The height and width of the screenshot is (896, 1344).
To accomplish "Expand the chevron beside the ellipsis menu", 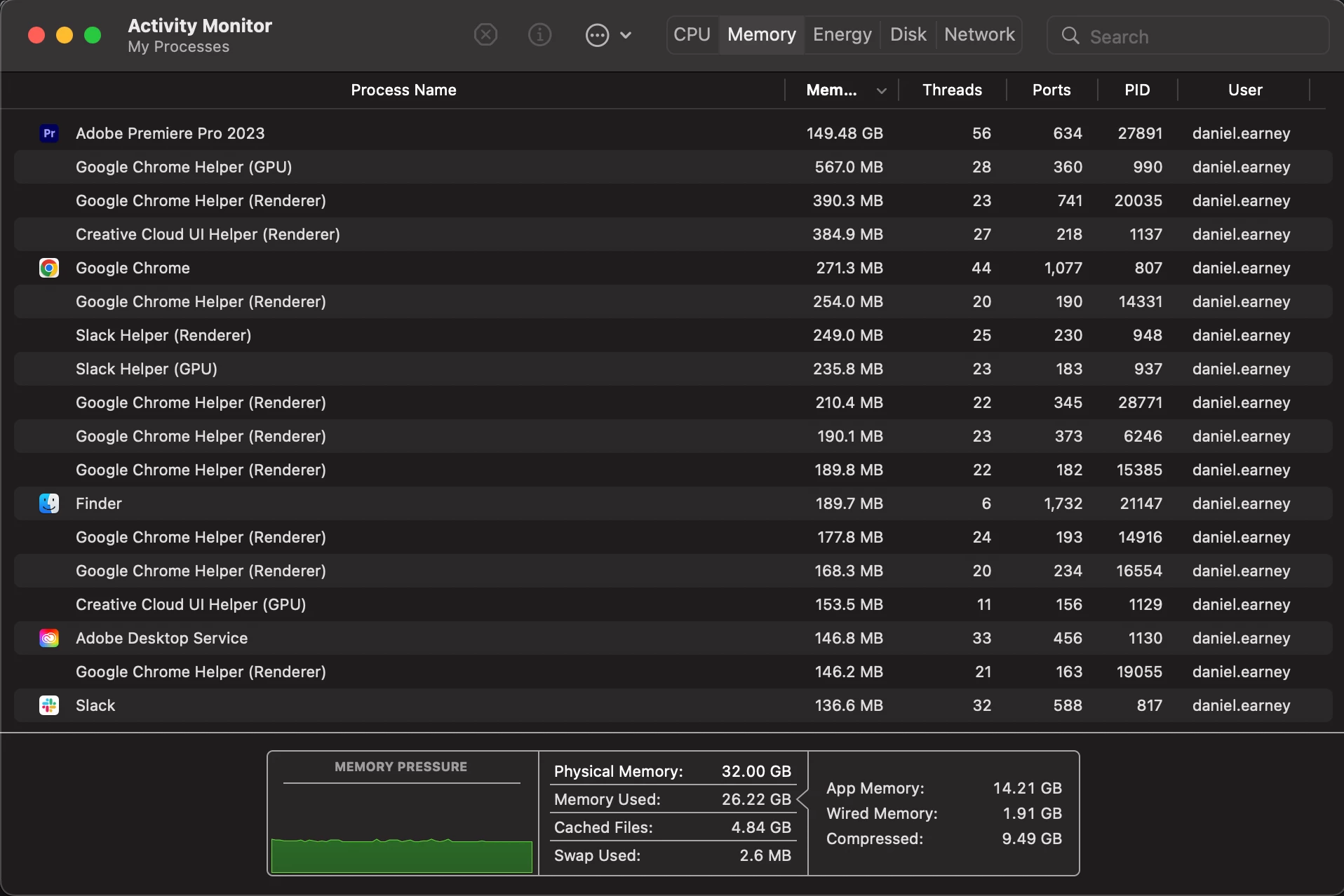I will click(x=626, y=35).
